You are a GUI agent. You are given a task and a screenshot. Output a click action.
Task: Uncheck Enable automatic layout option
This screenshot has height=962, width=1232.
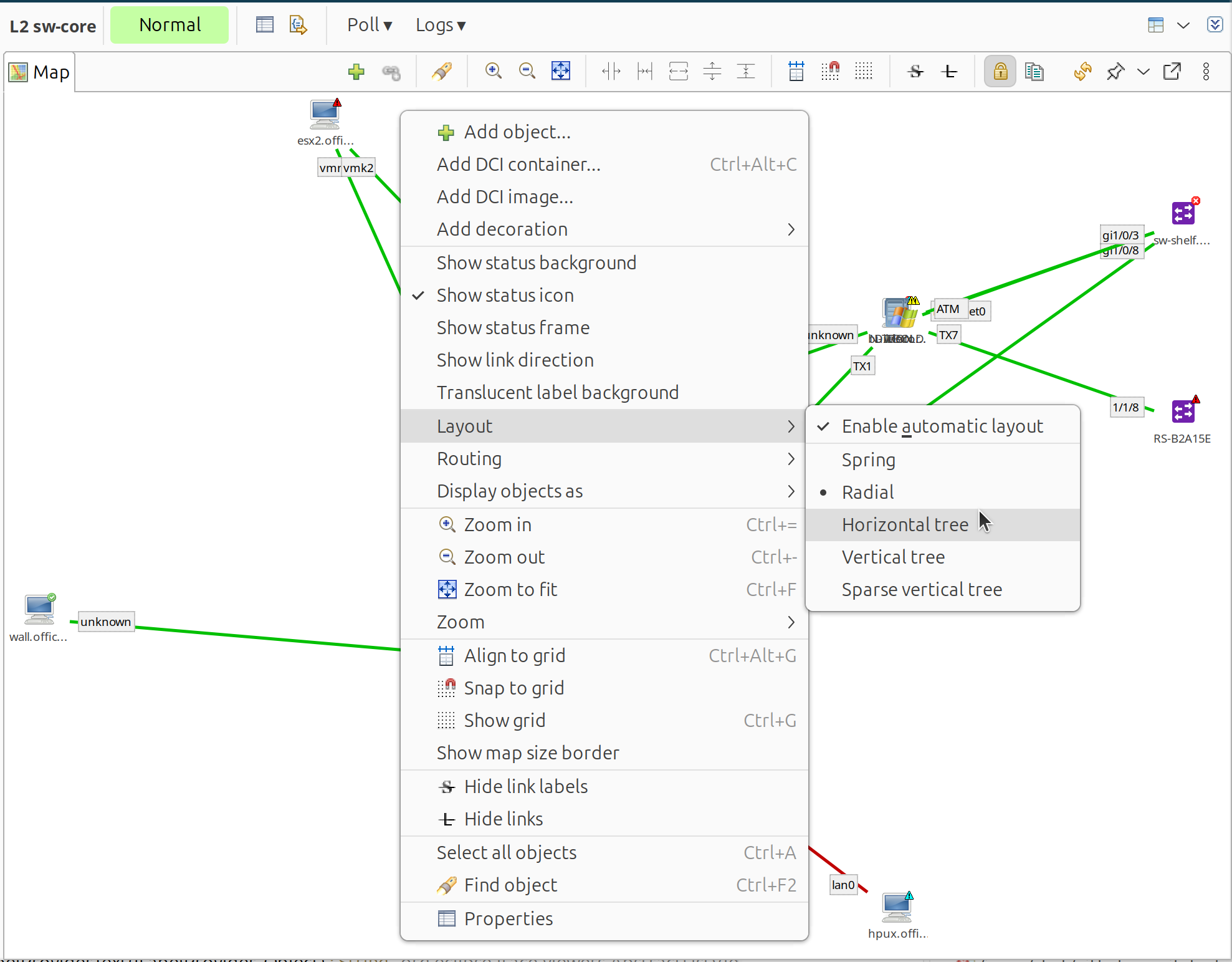pyautogui.click(x=942, y=426)
